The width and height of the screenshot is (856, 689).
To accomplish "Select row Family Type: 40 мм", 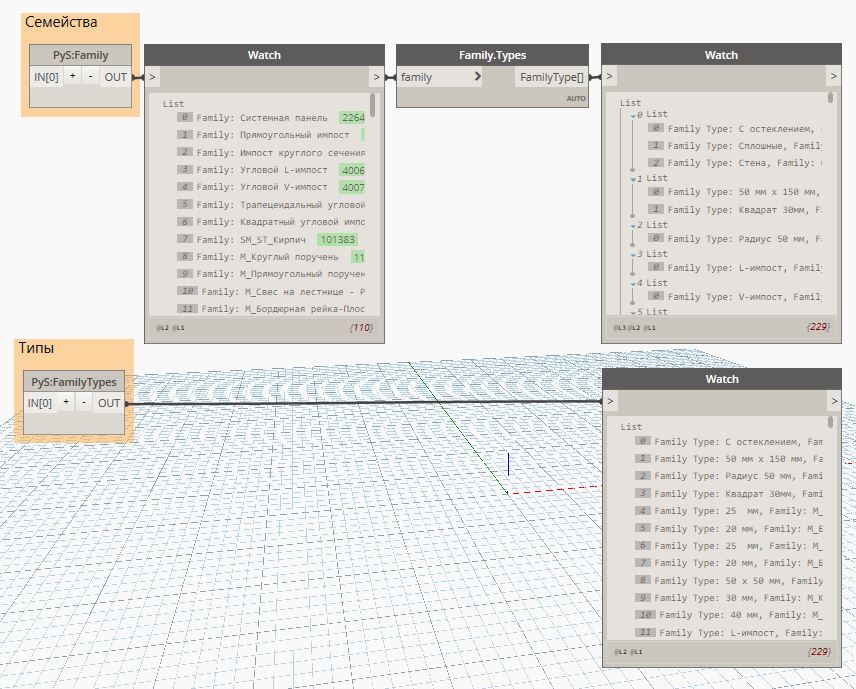I will click(729, 615).
